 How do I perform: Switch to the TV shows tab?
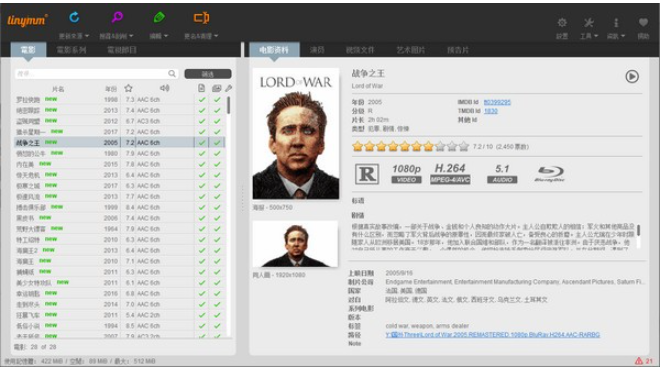click(122, 50)
